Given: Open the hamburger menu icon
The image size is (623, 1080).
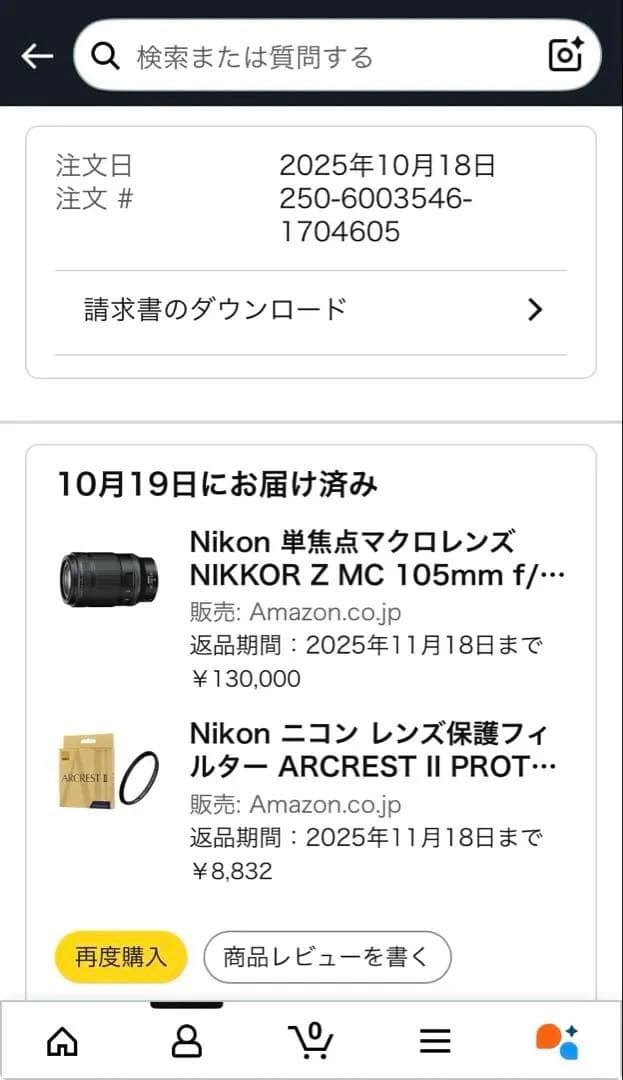Looking at the screenshot, I should click(x=435, y=1042).
